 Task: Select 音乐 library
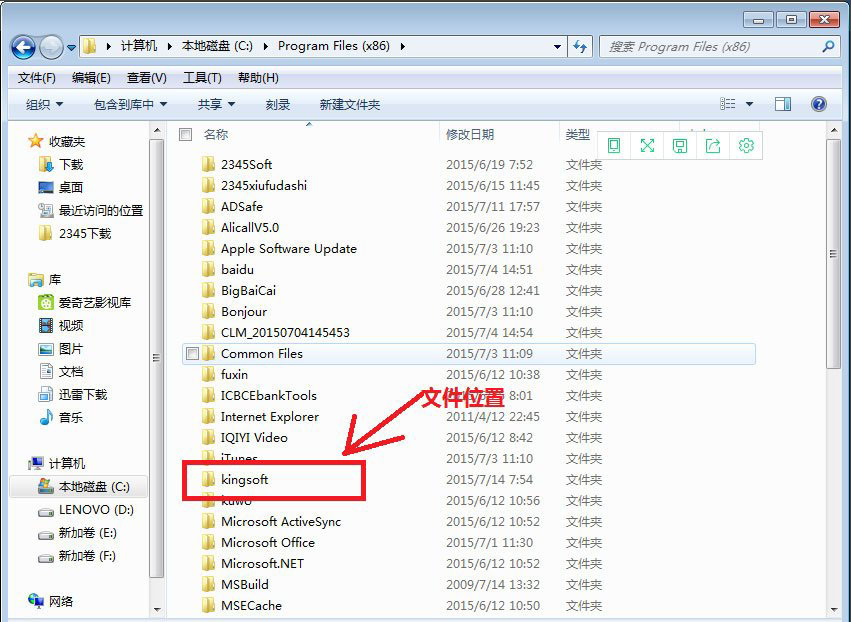point(61,417)
